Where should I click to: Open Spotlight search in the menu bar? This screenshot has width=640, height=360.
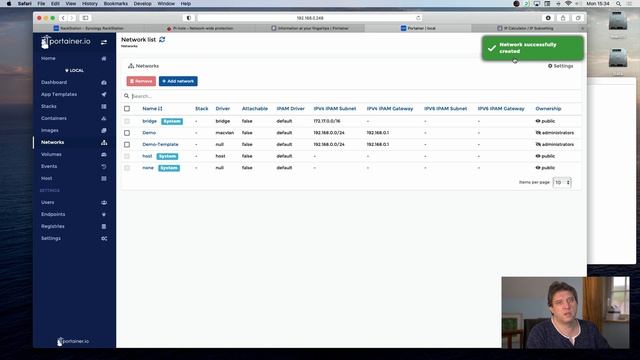(x=618, y=4)
